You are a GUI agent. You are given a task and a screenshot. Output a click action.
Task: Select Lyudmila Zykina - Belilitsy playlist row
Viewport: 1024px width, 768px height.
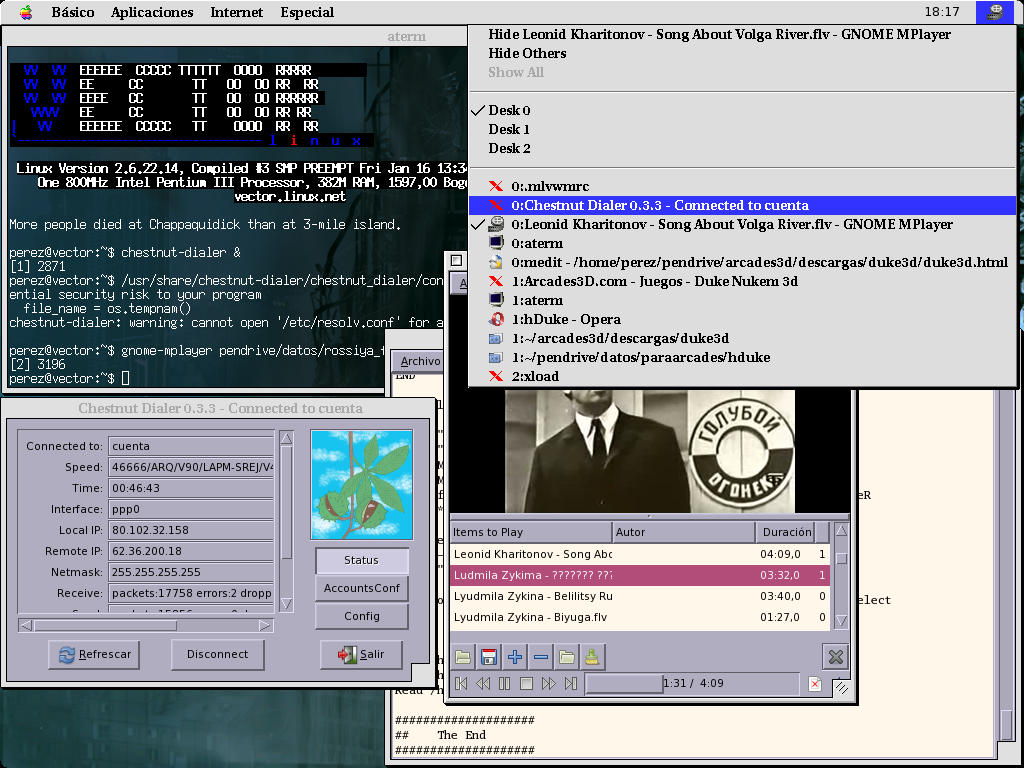pos(640,596)
